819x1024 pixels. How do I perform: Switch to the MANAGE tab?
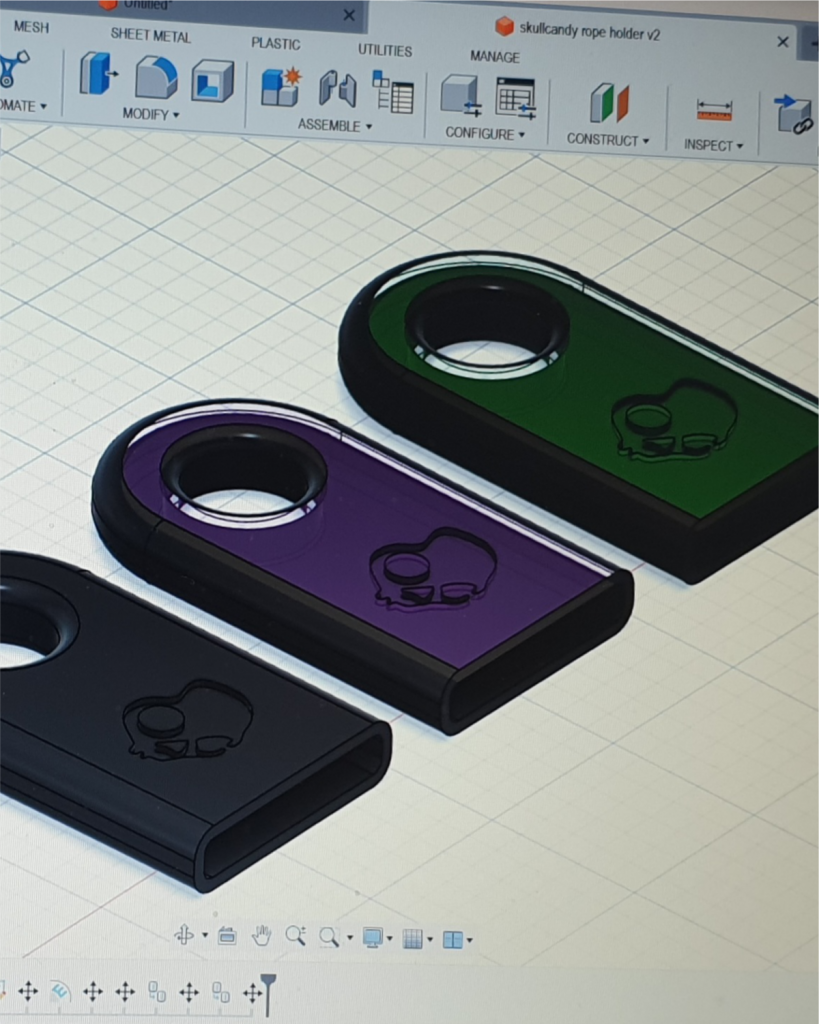point(495,57)
